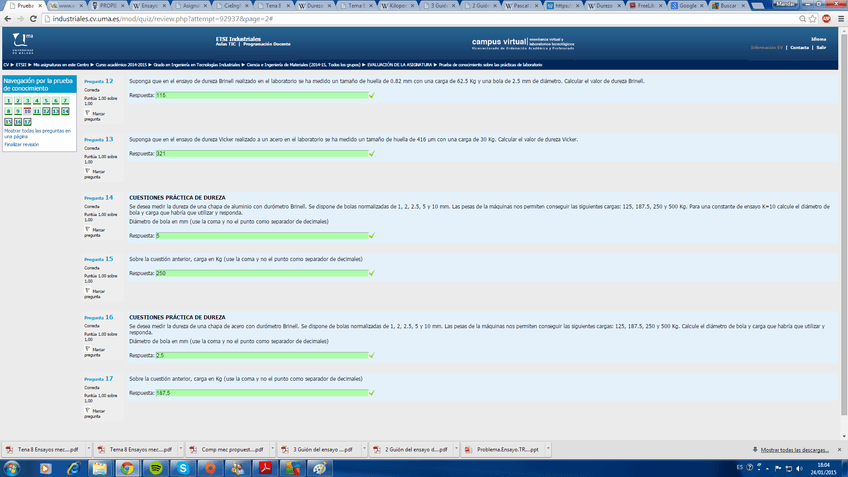Click the browser back arrow
The image size is (848, 477).
click(x=8, y=18)
